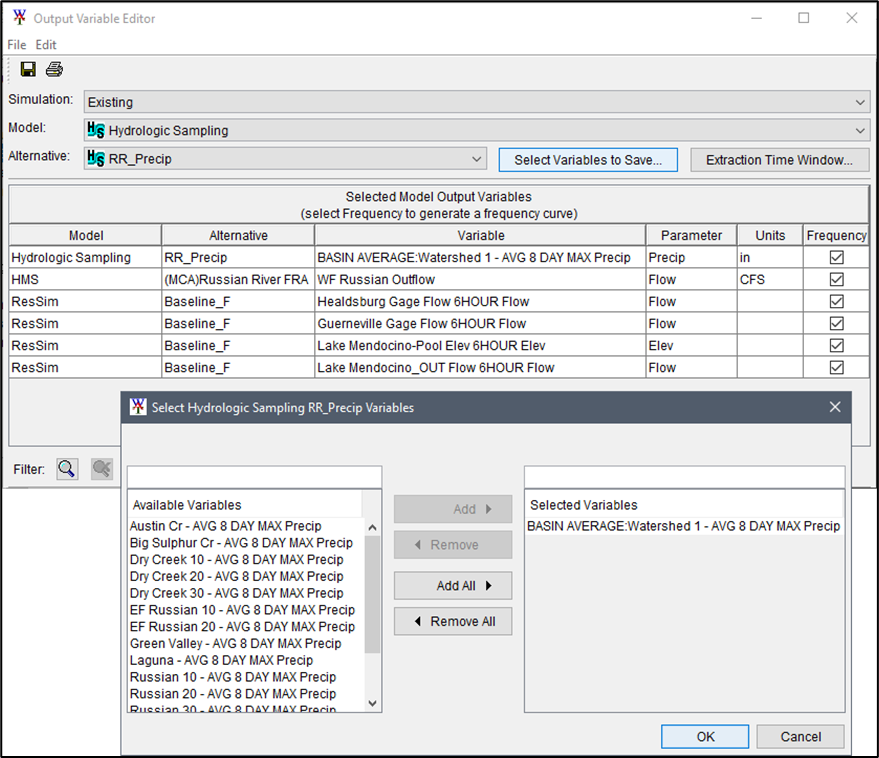
Task: Select the Filter magnifying glass icon
Action: [66, 468]
